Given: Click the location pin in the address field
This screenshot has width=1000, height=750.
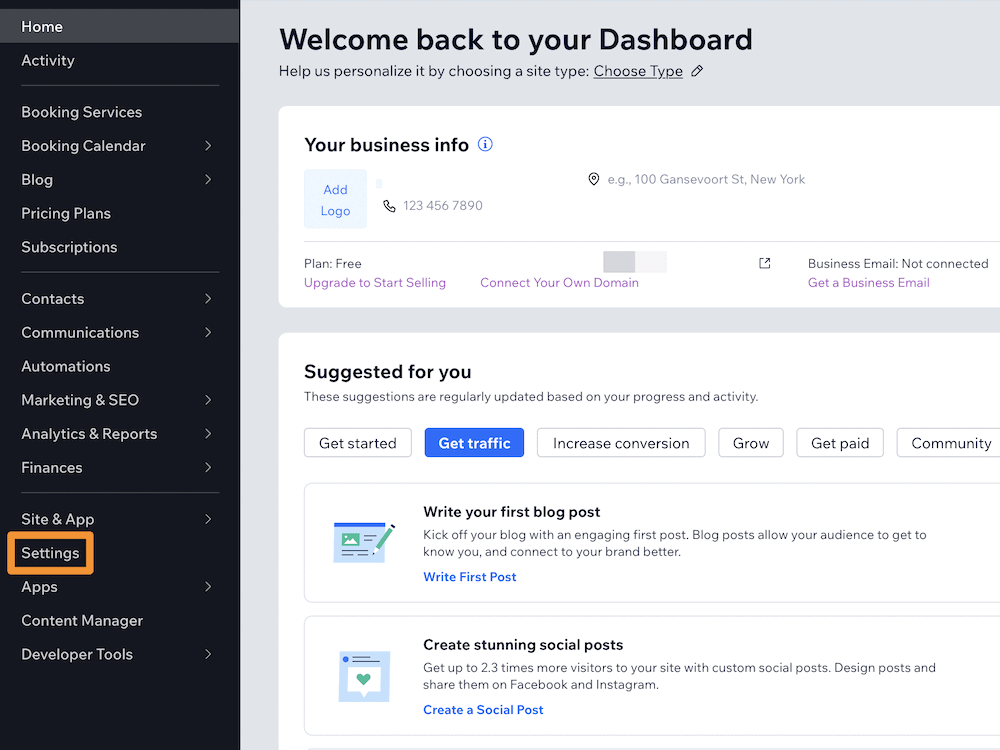Looking at the screenshot, I should click(x=595, y=179).
